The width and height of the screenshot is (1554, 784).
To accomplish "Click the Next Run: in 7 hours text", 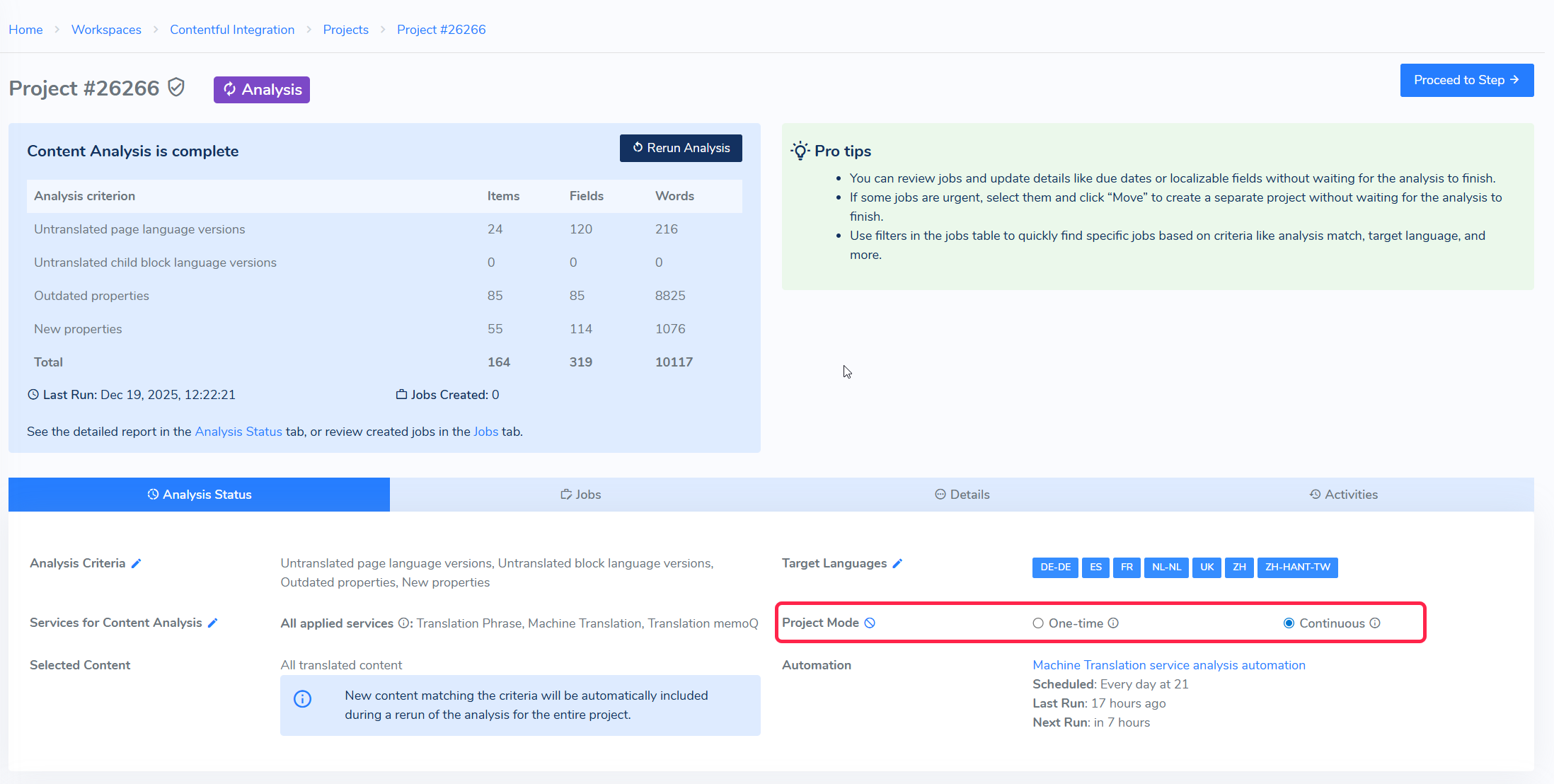I will tap(1091, 722).
